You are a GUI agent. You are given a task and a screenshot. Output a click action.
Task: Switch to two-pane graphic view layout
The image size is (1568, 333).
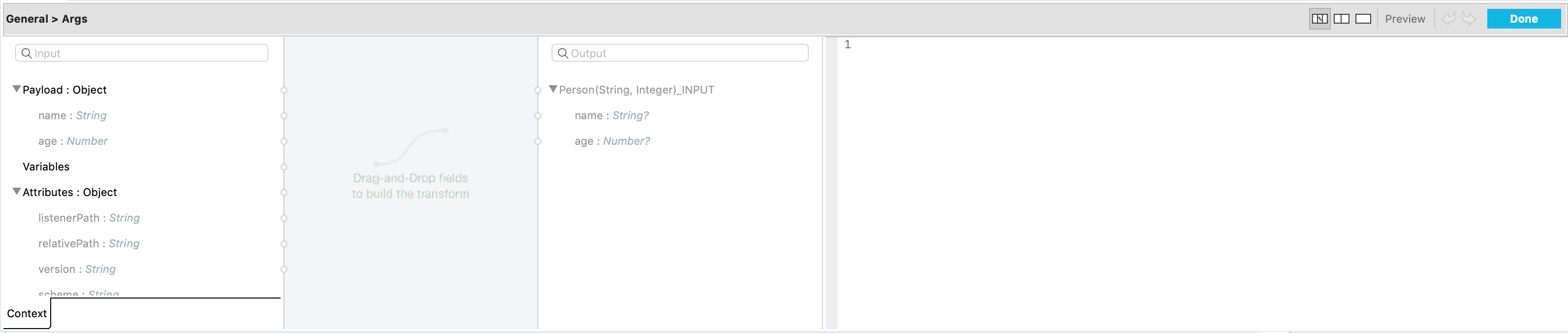(1341, 19)
